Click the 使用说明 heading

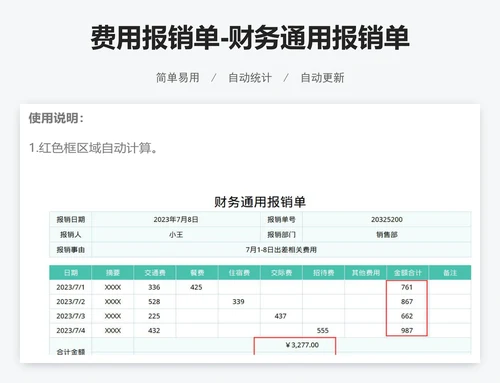[x=56, y=118]
